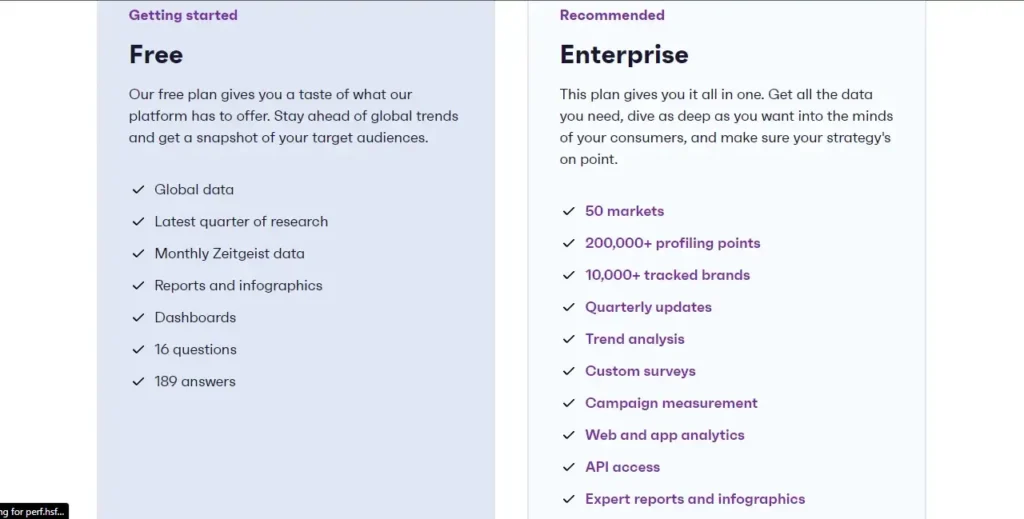Click the Web and app analytics feature
The image size is (1024, 519).
click(x=665, y=435)
